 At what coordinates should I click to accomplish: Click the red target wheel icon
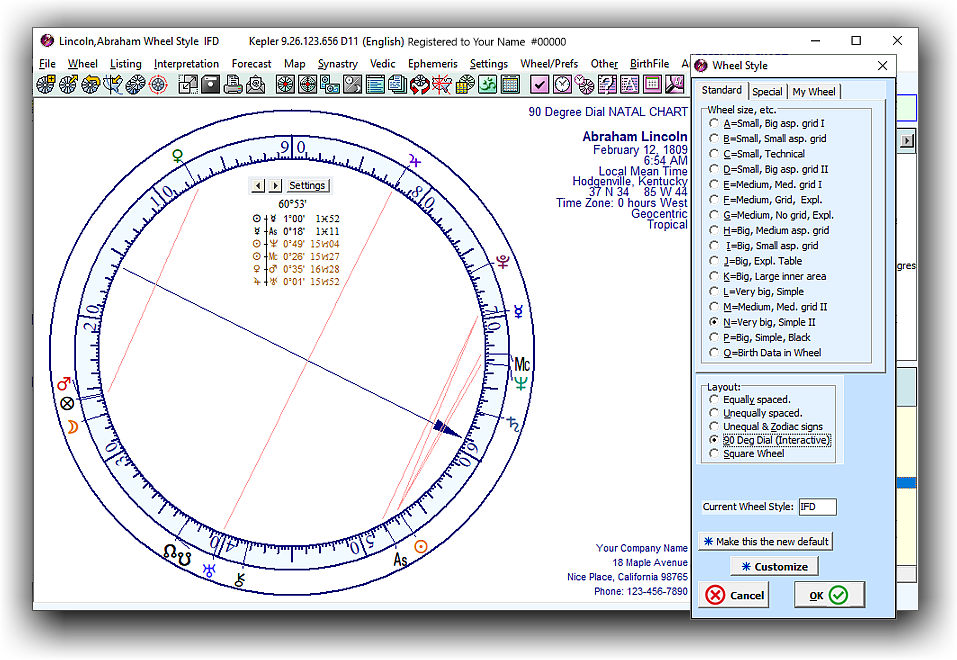(158, 84)
